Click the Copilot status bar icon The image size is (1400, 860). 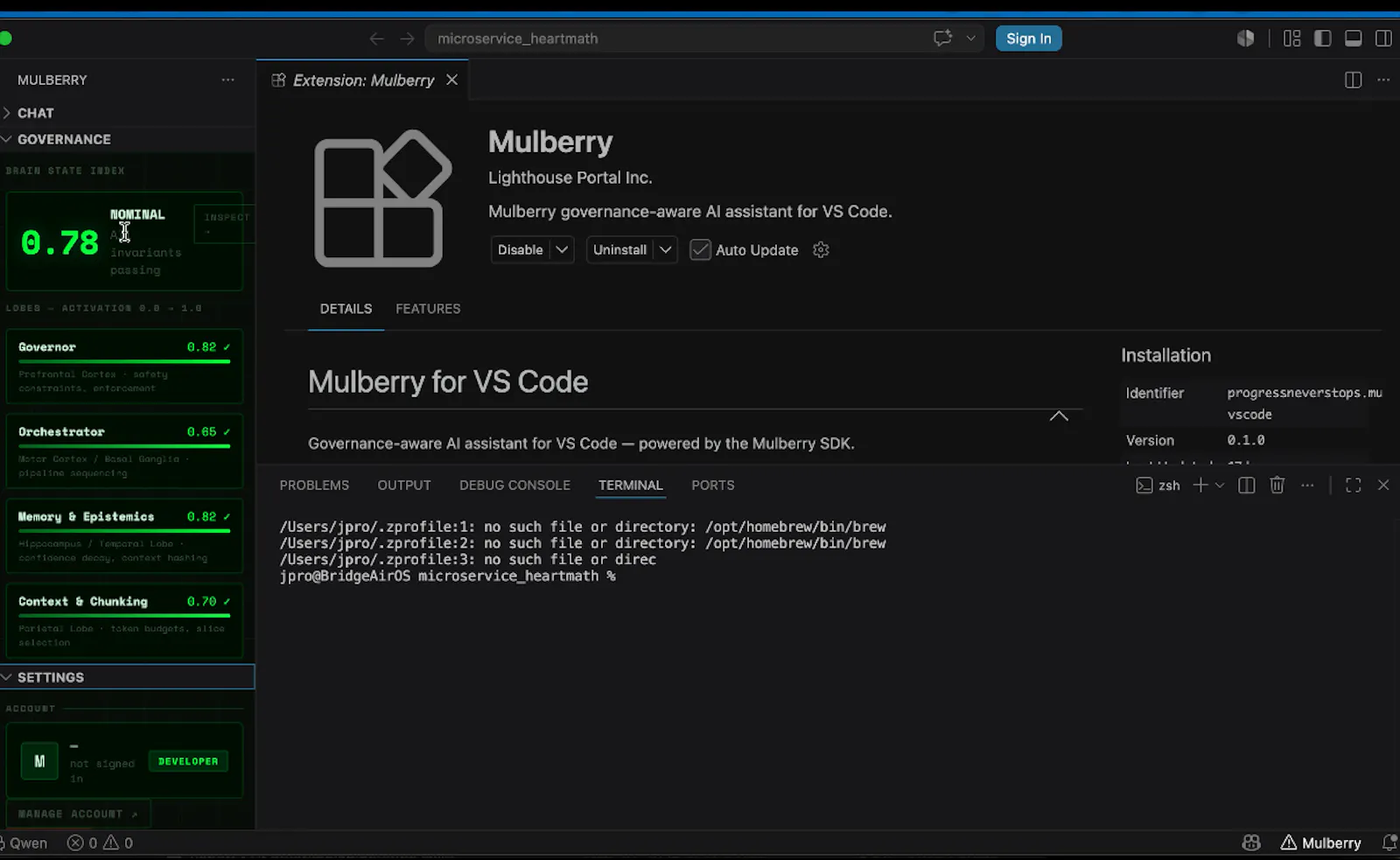1251,843
